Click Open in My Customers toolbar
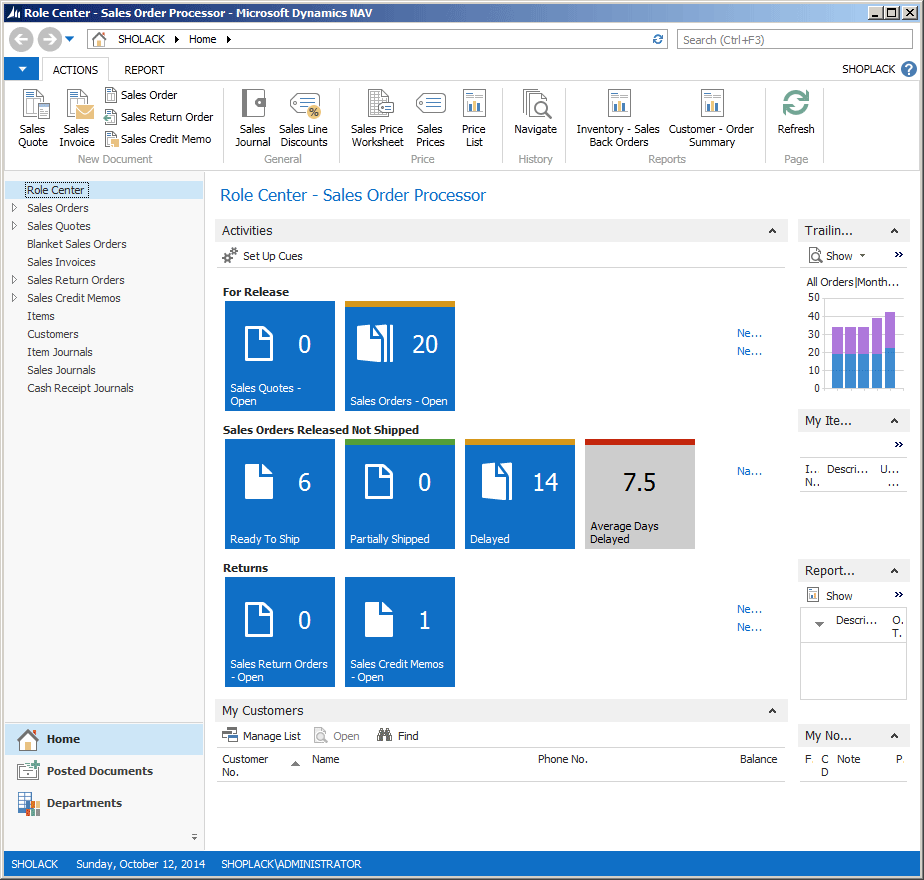The height and width of the screenshot is (880, 924). pyautogui.click(x=336, y=736)
